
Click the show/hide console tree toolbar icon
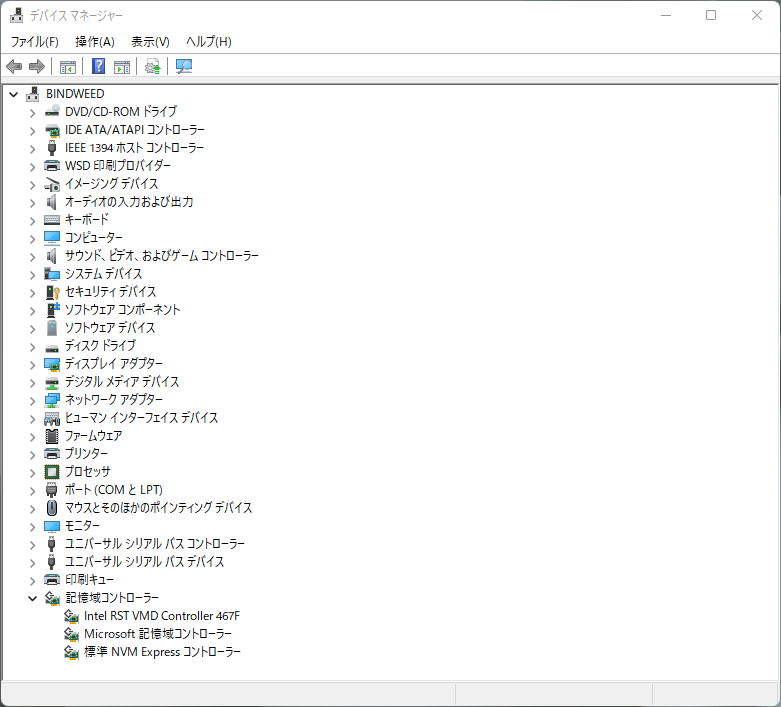click(68, 66)
